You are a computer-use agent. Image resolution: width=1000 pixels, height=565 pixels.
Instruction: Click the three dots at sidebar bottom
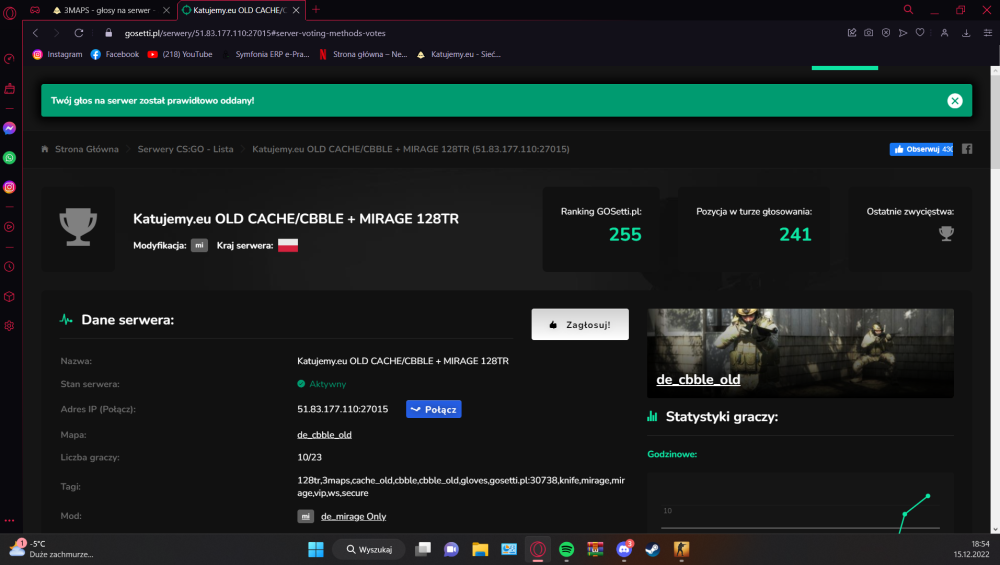10,520
